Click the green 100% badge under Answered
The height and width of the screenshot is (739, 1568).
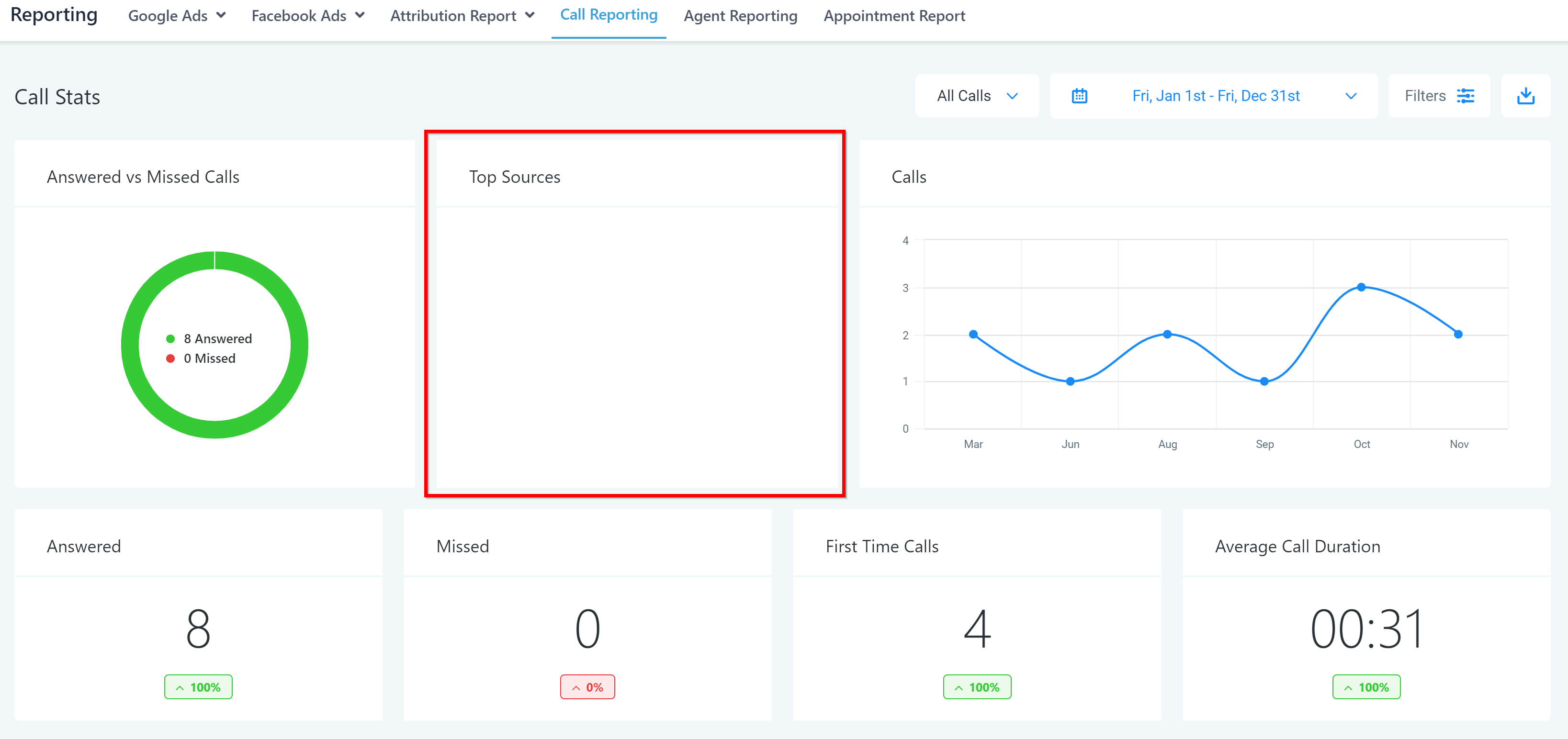(x=198, y=687)
